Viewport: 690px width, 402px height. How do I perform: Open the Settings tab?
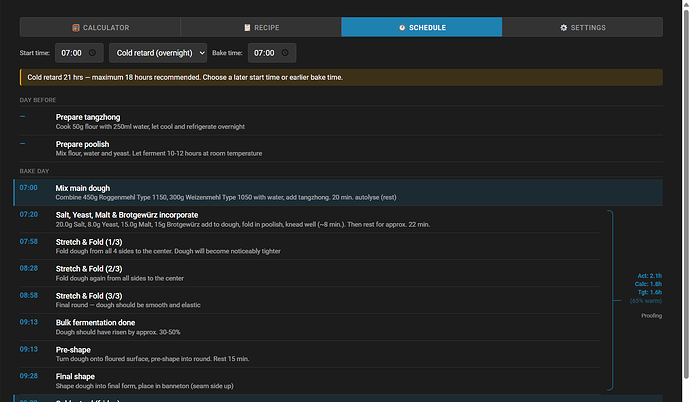click(582, 28)
